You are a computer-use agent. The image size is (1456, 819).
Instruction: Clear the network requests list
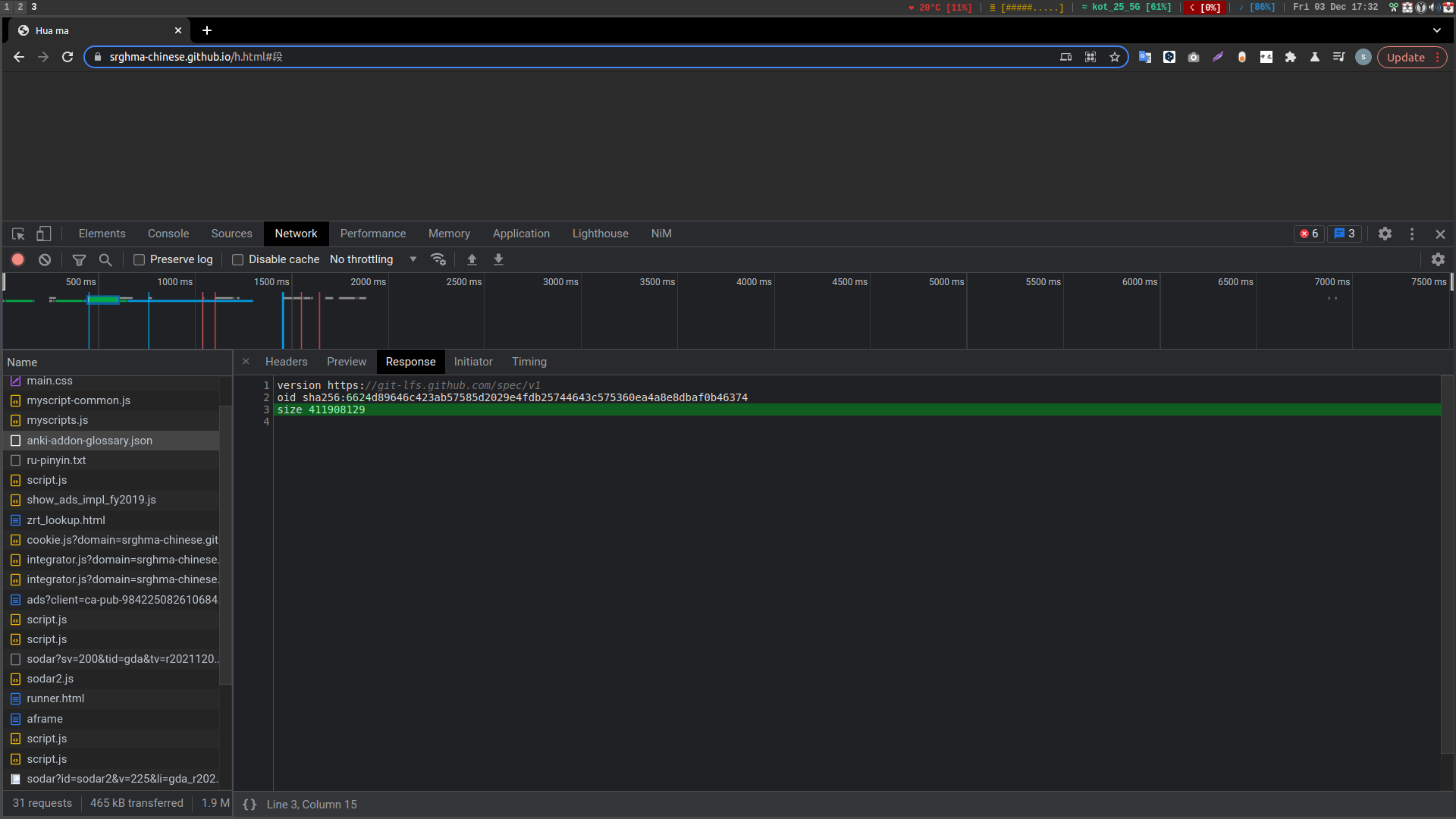(44, 259)
